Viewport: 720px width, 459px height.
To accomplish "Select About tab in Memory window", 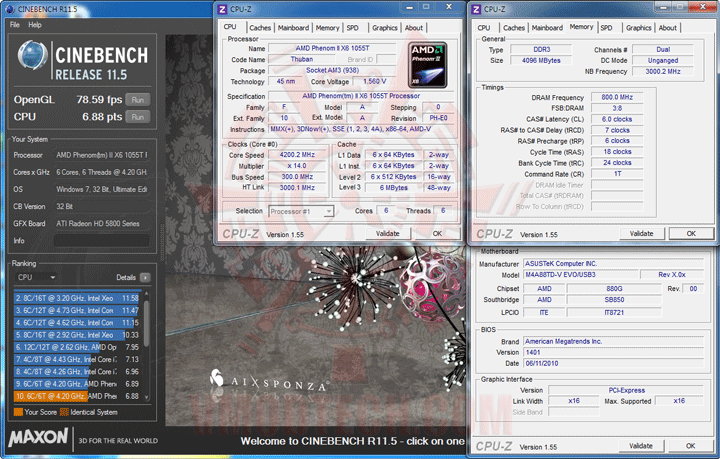I will coord(668,28).
